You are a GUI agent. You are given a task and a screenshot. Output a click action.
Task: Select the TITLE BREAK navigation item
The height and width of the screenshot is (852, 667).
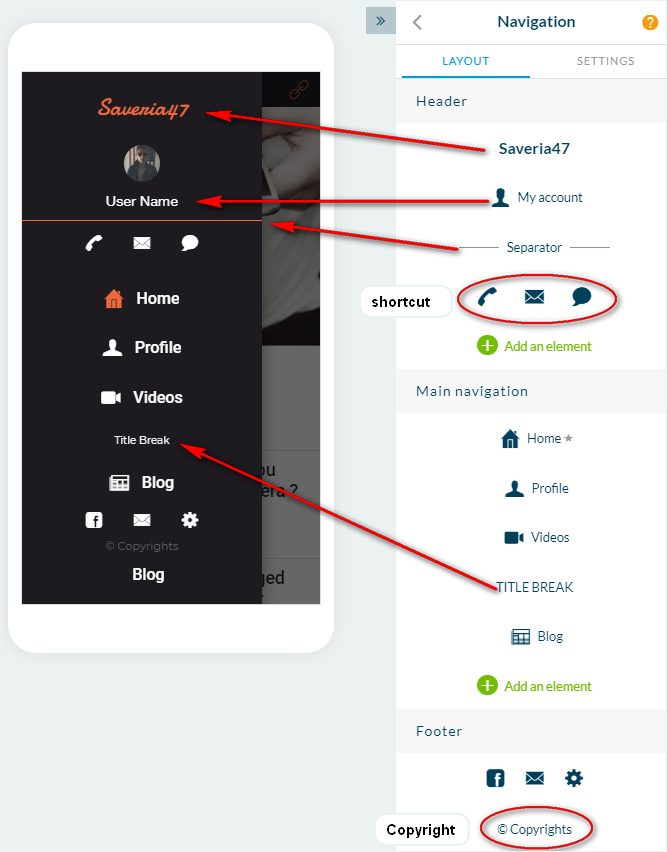[x=534, y=587]
